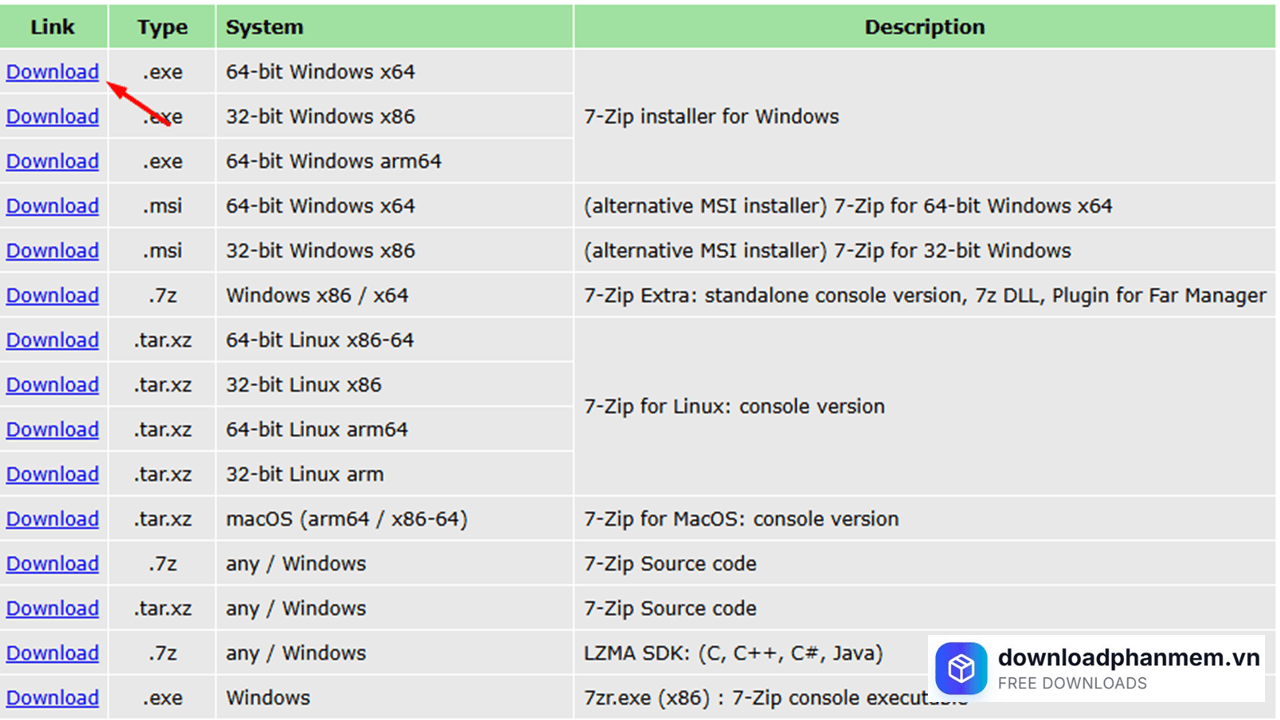Download the 7-Zip Source code .7z
Screen dimensions: 1280x720
pyautogui.click(x=52, y=564)
